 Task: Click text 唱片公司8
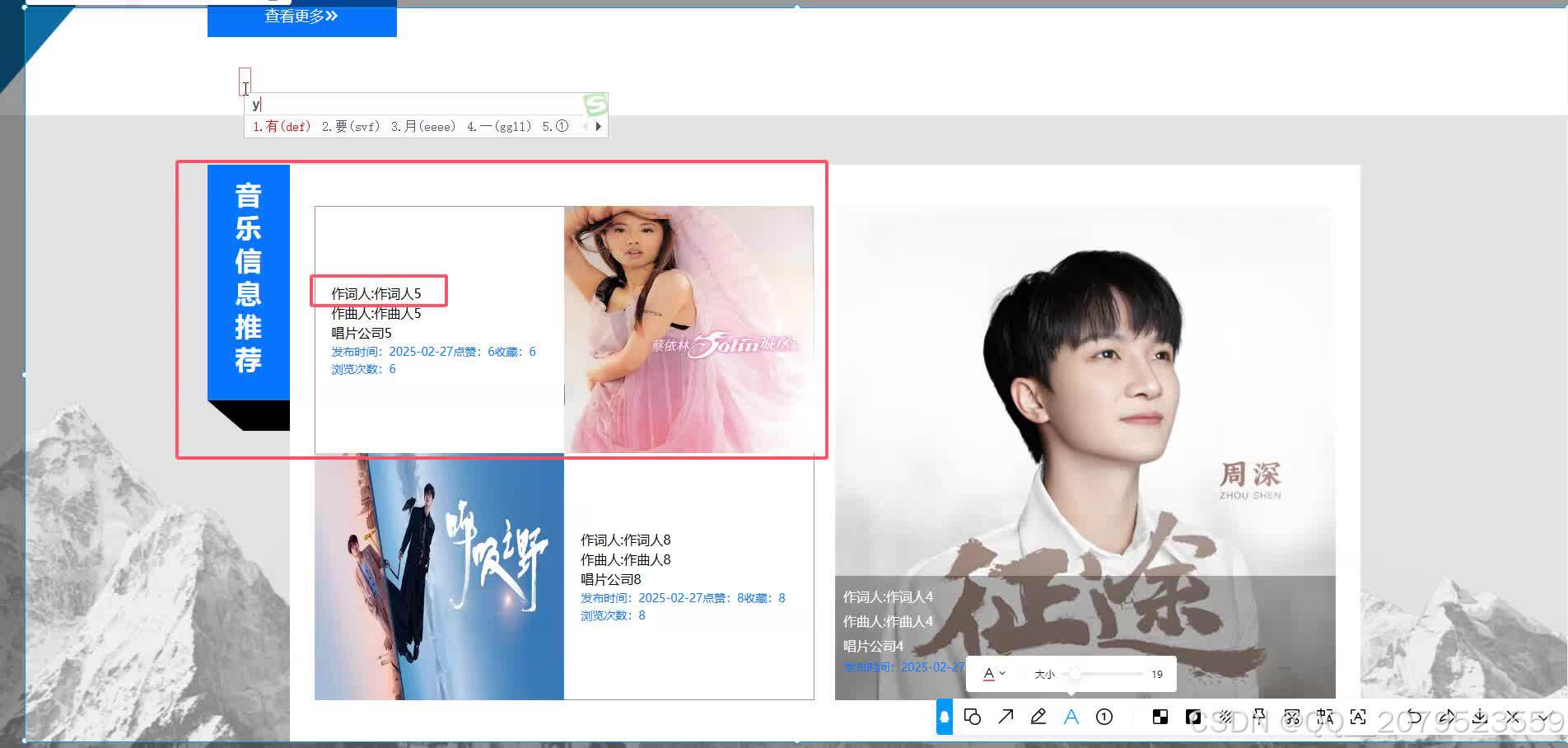click(x=611, y=579)
